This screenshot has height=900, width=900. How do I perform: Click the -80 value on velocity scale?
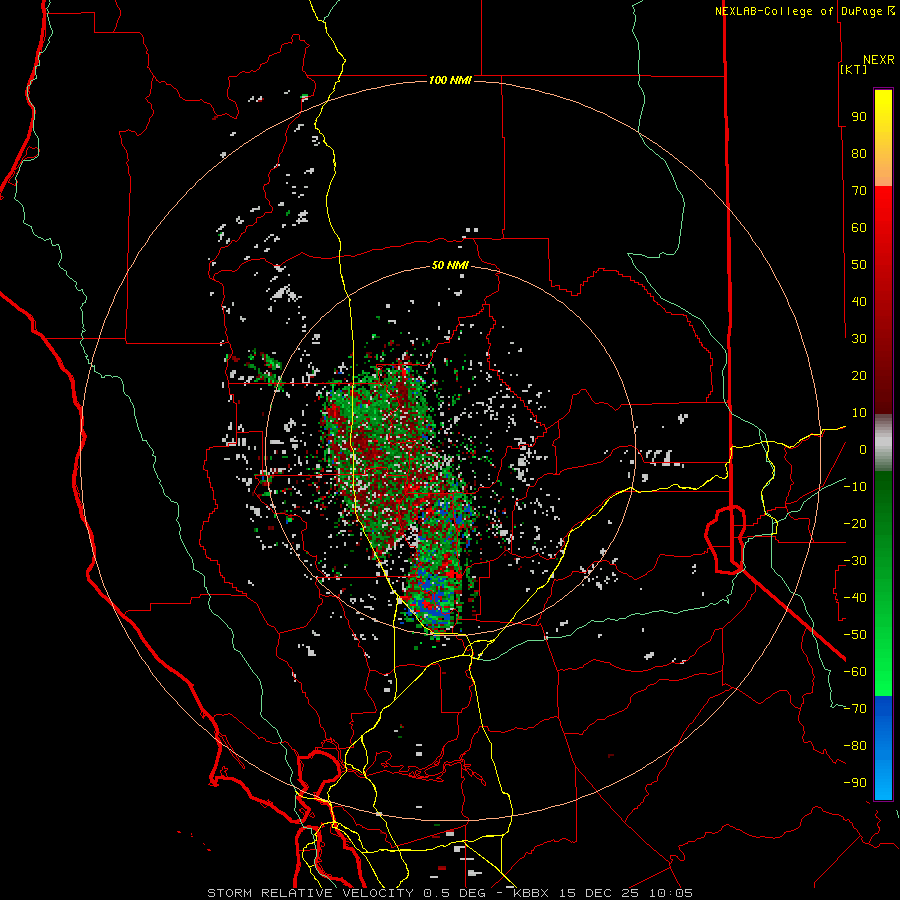(855, 746)
